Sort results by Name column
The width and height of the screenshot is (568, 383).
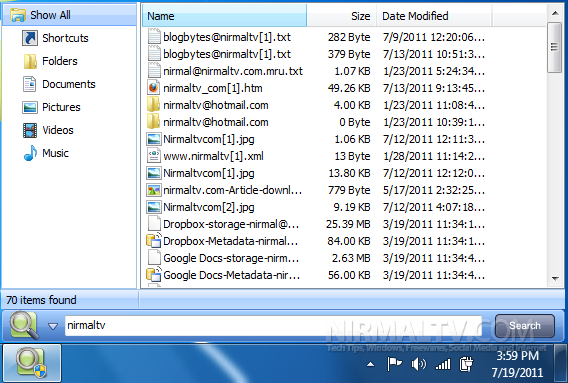pos(225,16)
